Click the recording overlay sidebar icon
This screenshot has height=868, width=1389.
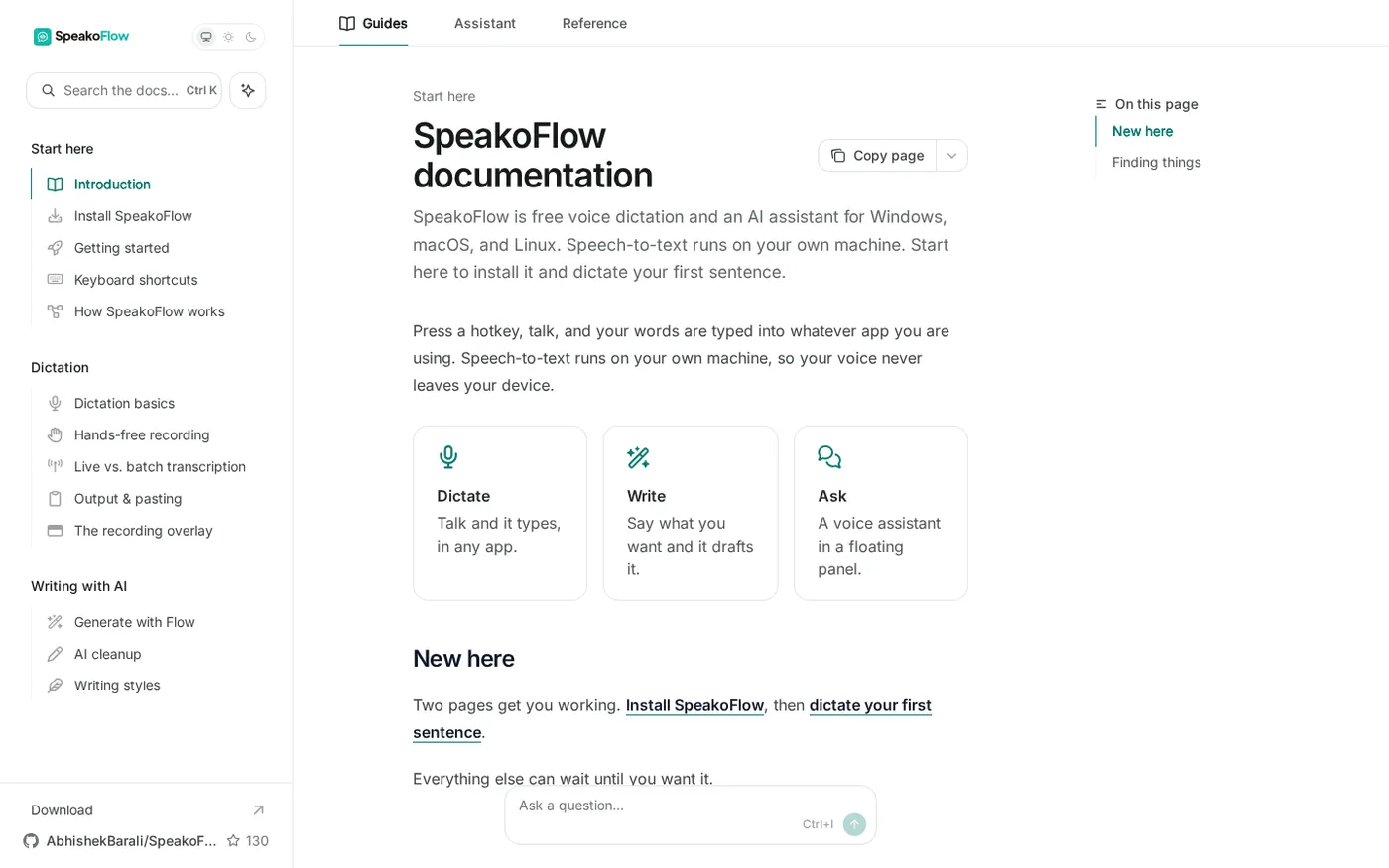[x=56, y=530]
